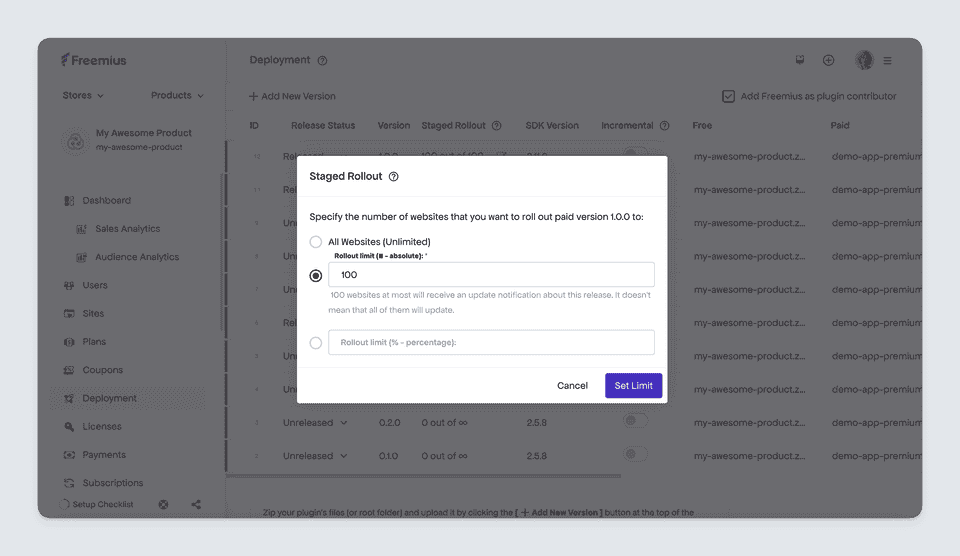This screenshot has width=960, height=556.
Task: Open Unreleased status dropdown for version 0.1.0
Action: click(315, 456)
